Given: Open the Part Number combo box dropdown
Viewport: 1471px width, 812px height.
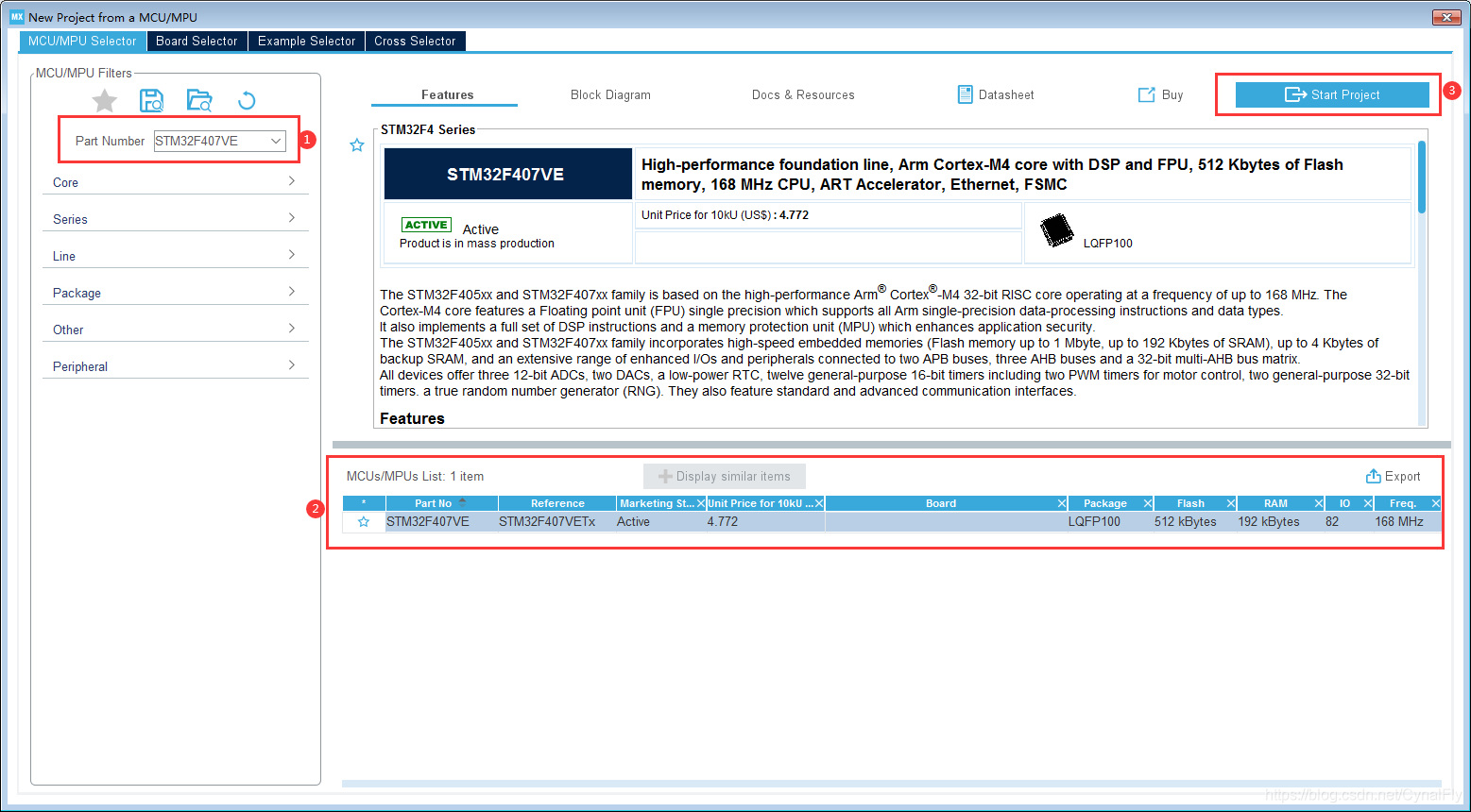Looking at the screenshot, I should coord(276,141).
